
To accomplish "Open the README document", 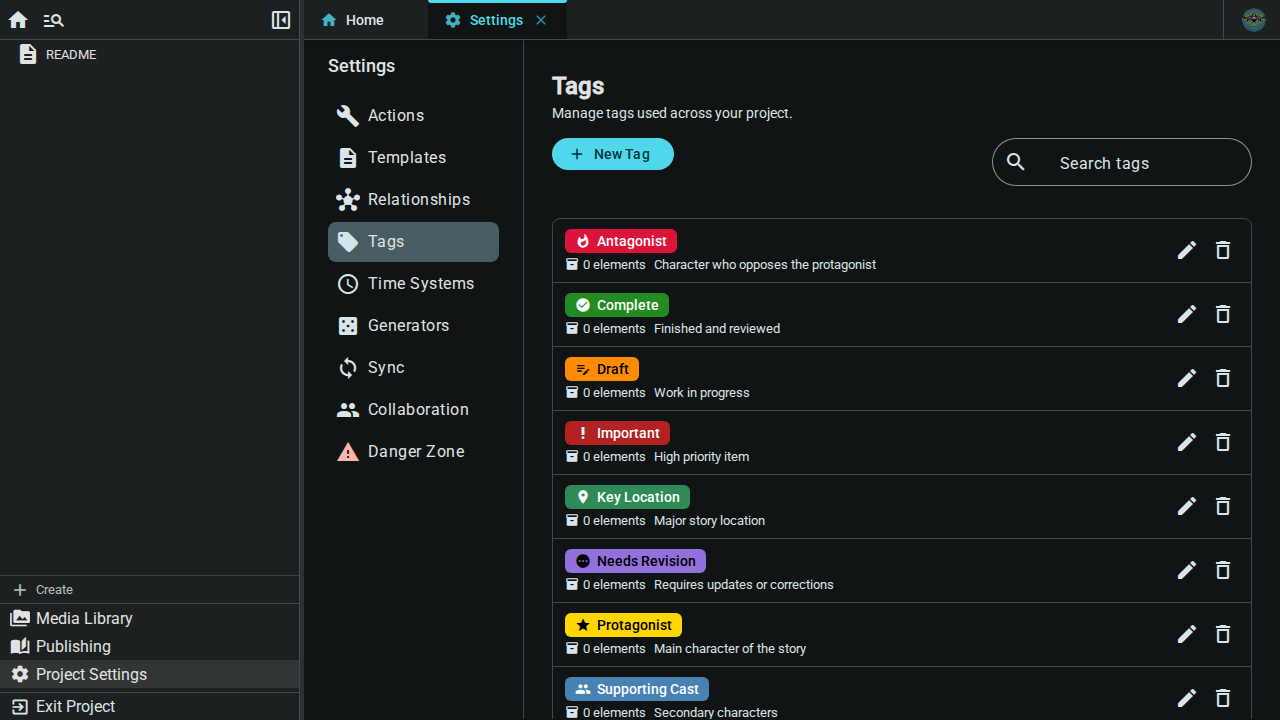I will pyautogui.click(x=150, y=55).
